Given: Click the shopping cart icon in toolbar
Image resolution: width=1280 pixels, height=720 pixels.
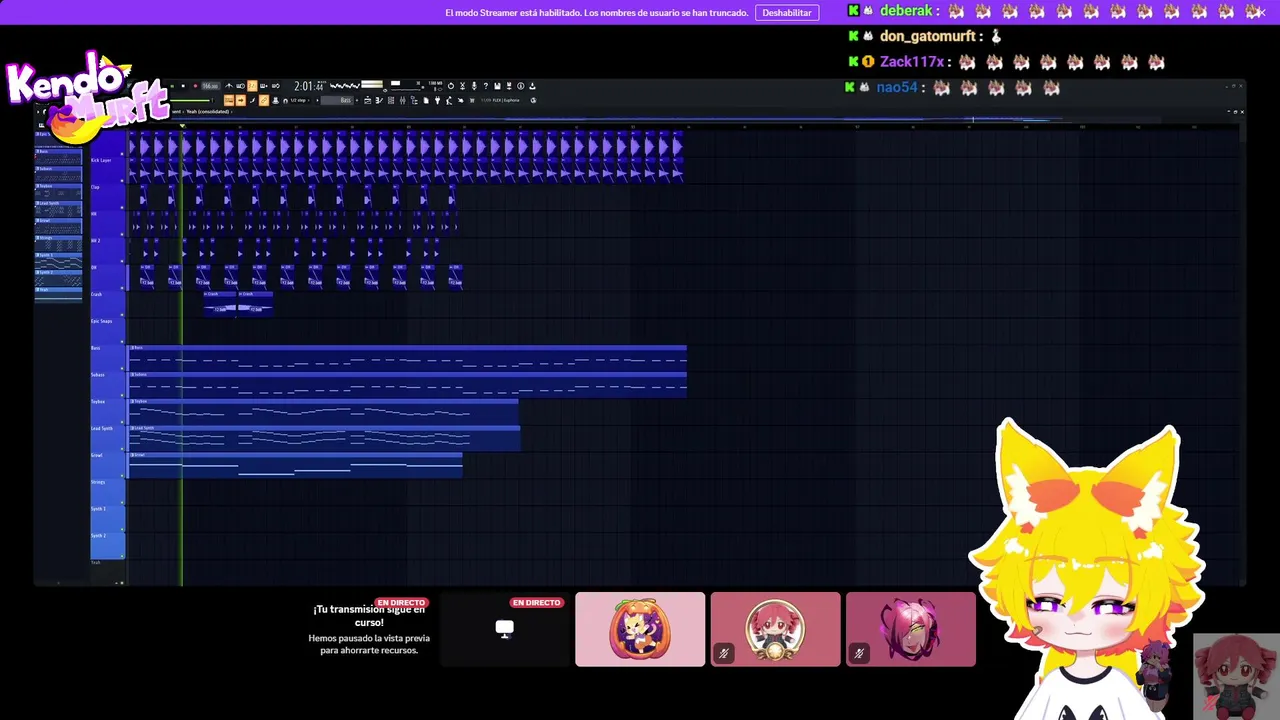Looking at the screenshot, I should [472, 100].
